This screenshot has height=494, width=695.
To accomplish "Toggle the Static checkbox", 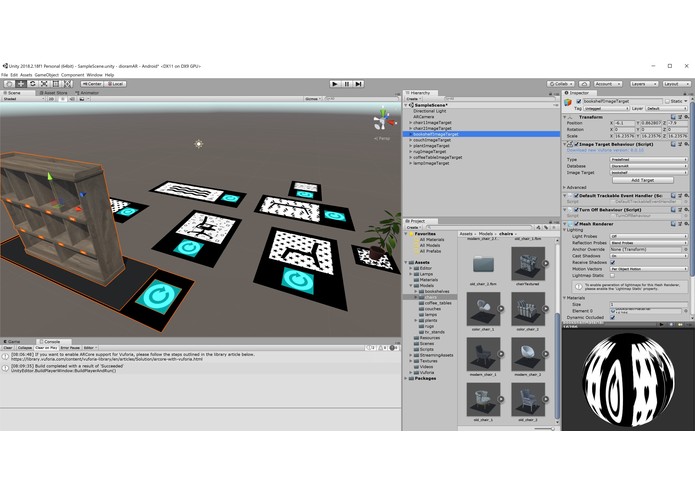I will pos(668,101).
